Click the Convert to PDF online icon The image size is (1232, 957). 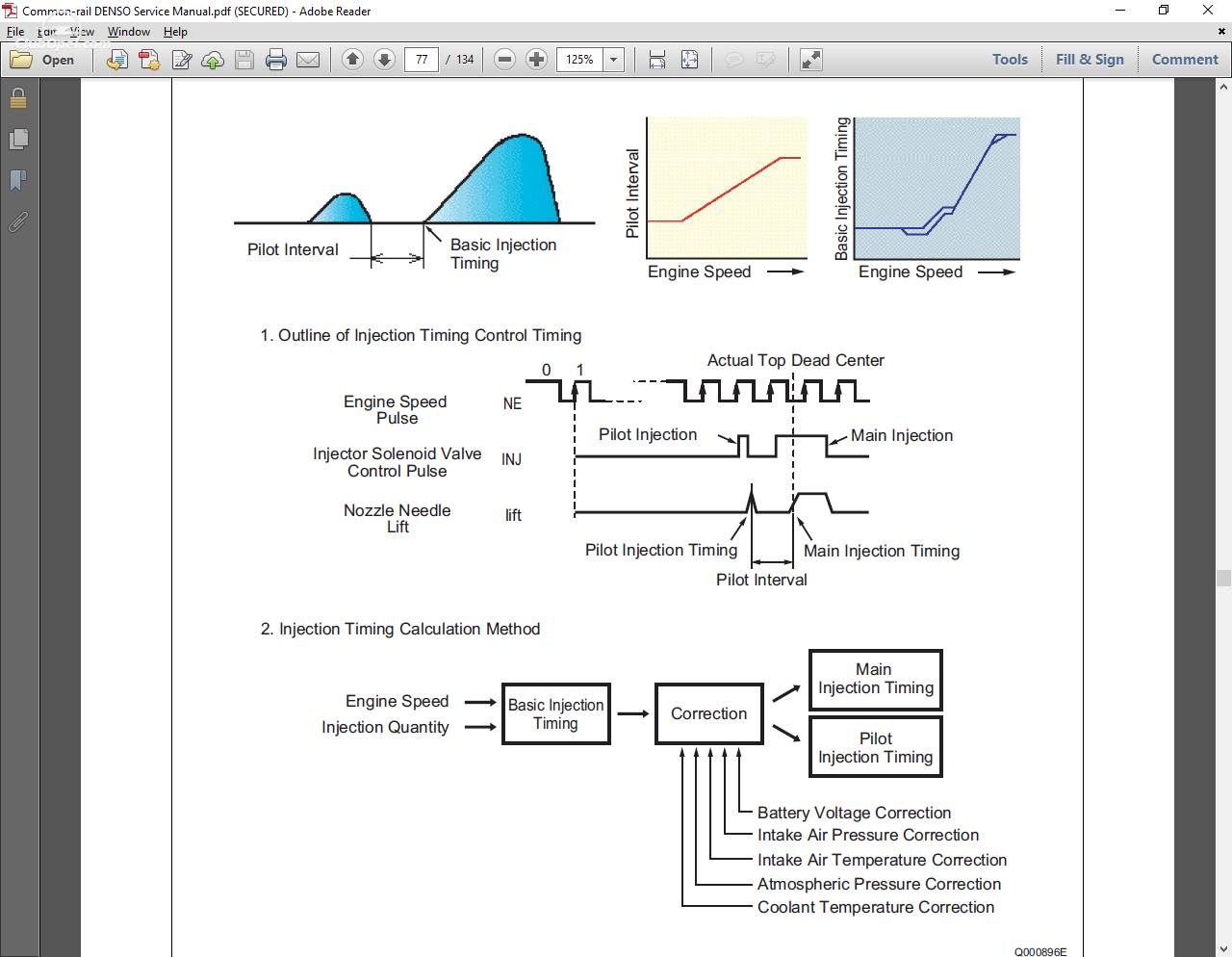point(116,60)
